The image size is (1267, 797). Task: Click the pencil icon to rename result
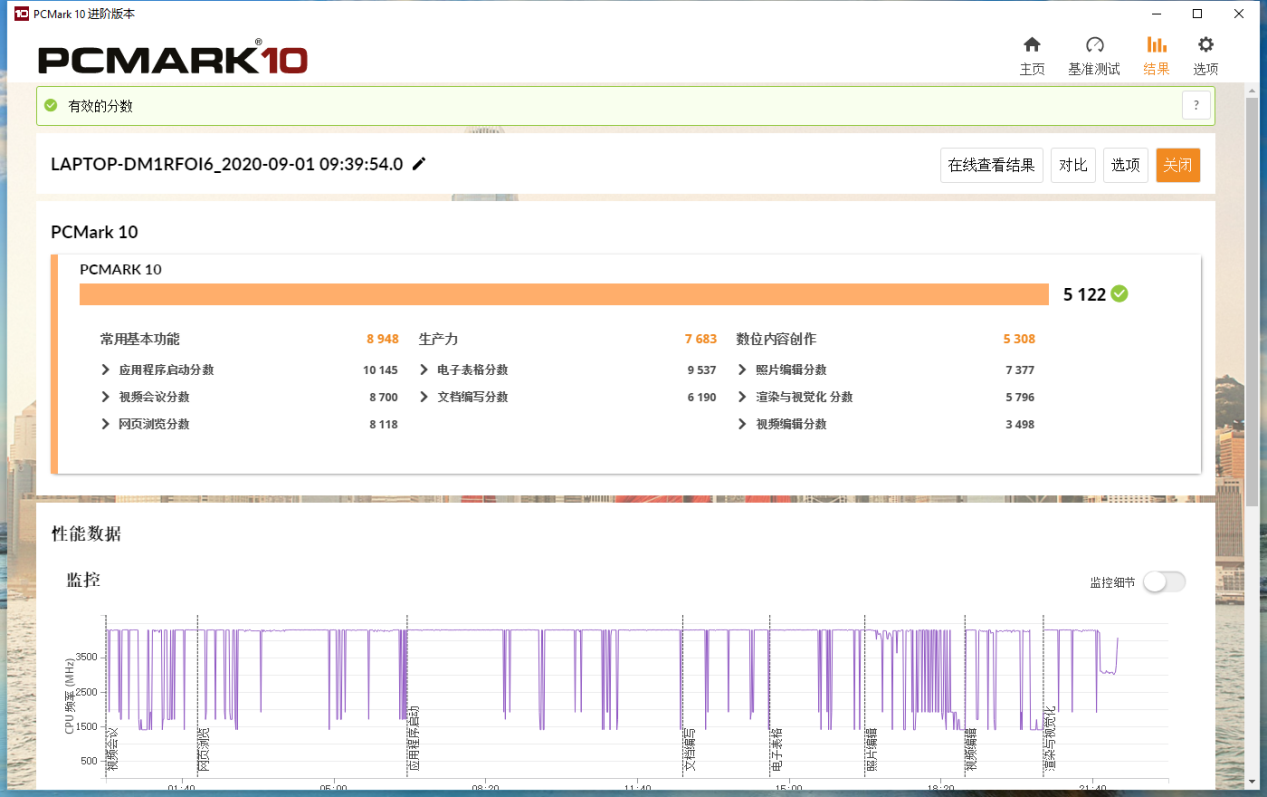point(419,164)
